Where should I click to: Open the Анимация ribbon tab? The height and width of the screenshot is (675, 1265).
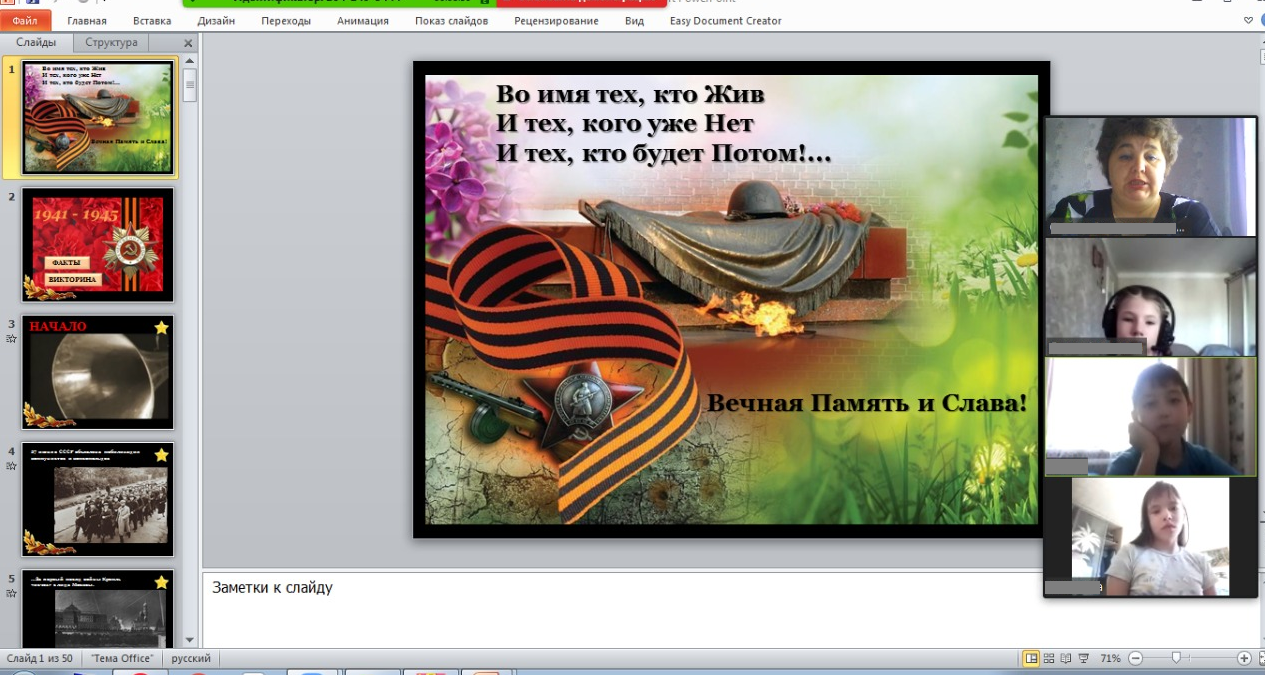[363, 21]
